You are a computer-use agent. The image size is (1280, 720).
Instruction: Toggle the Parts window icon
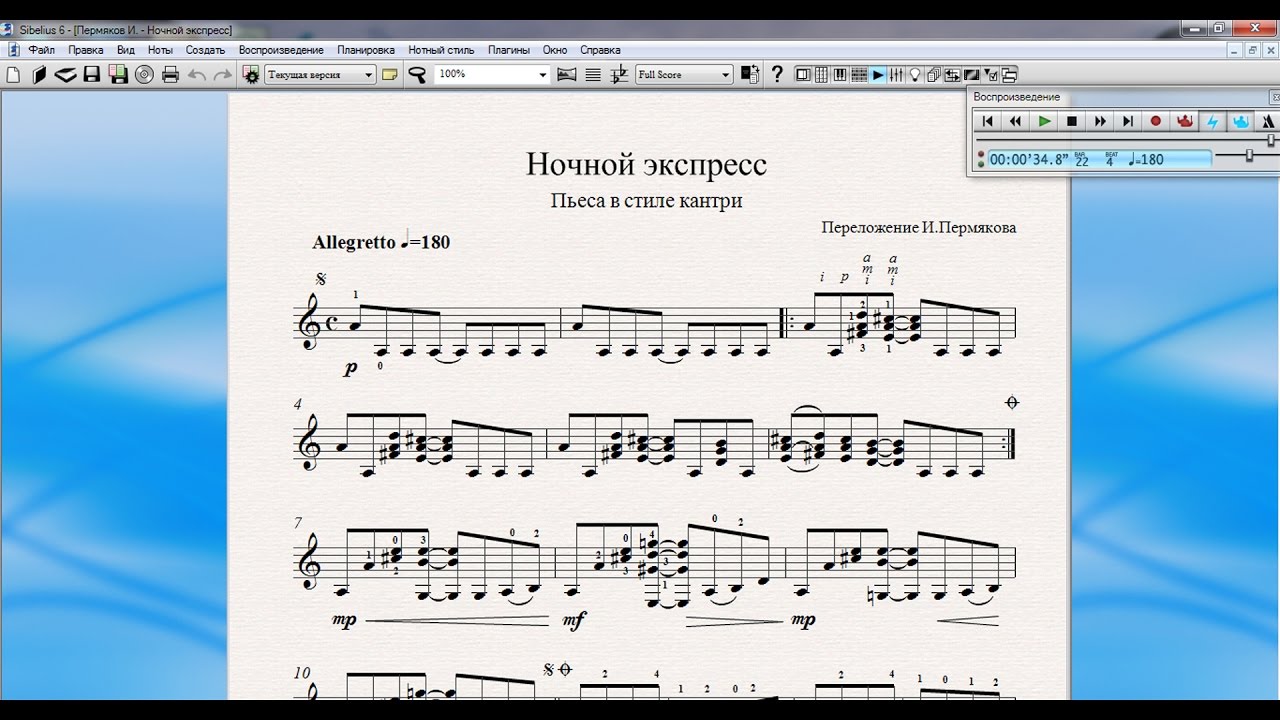click(933, 74)
